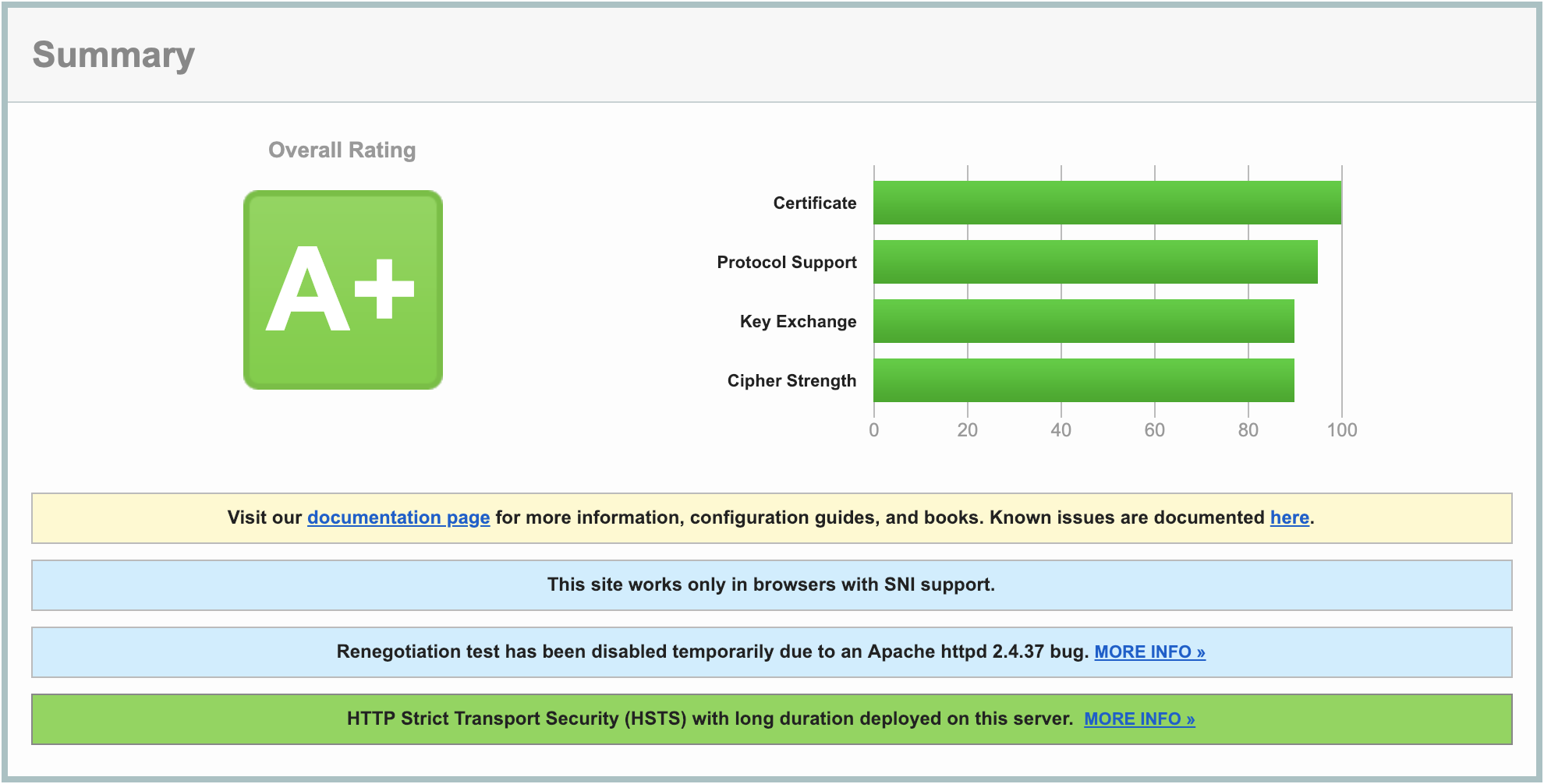Click the Cipher Strength chart label
The height and width of the screenshot is (784, 1544).
(x=791, y=380)
